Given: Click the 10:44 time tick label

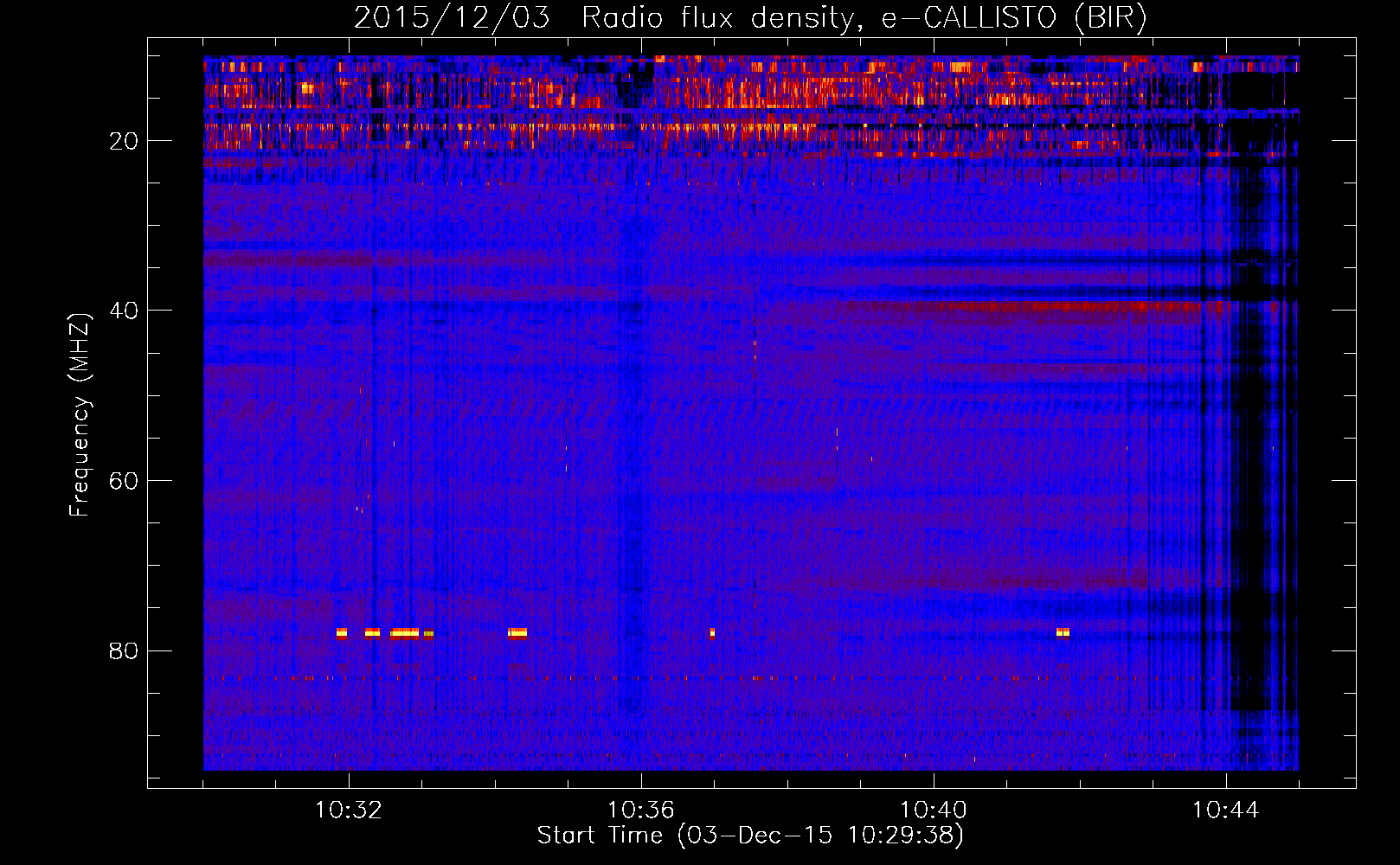Looking at the screenshot, I should [1226, 811].
